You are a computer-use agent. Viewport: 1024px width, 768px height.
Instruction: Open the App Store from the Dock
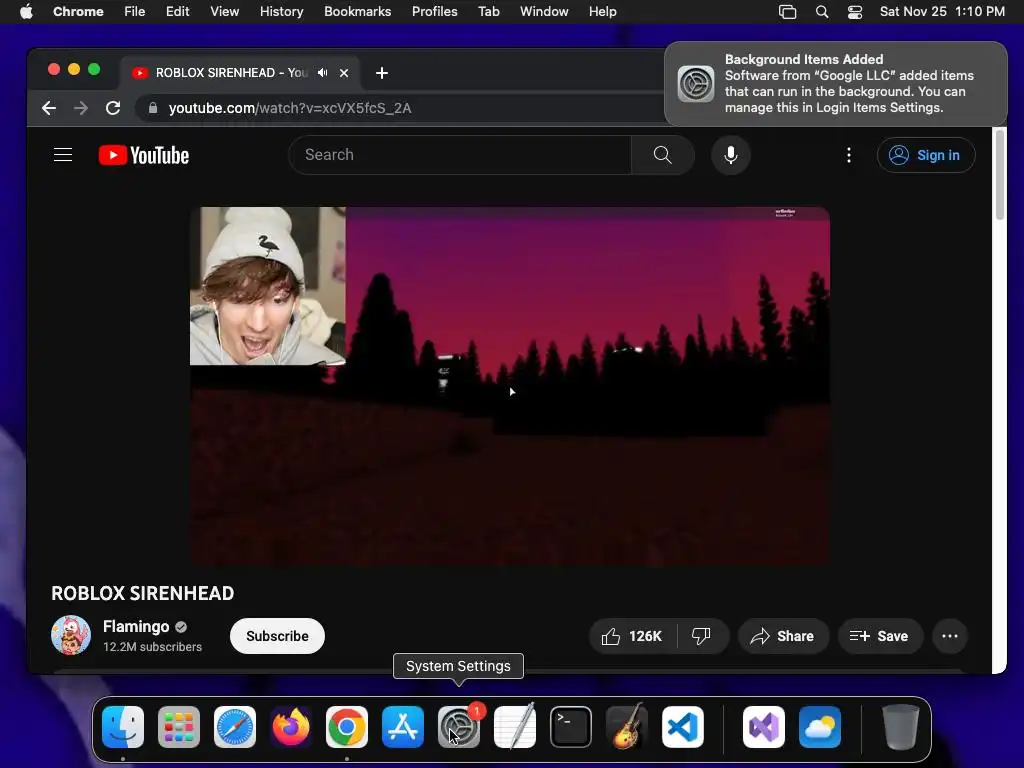[x=403, y=727]
